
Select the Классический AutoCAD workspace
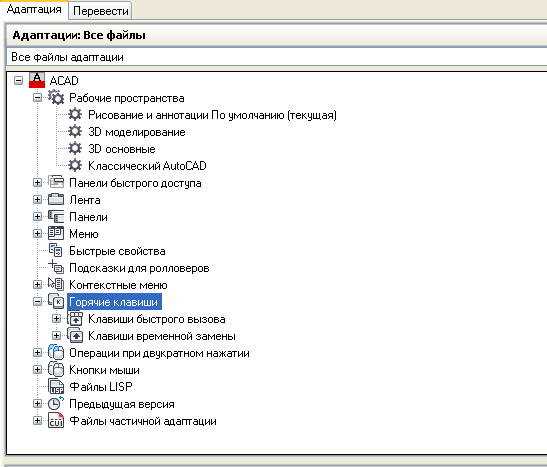tap(147, 166)
